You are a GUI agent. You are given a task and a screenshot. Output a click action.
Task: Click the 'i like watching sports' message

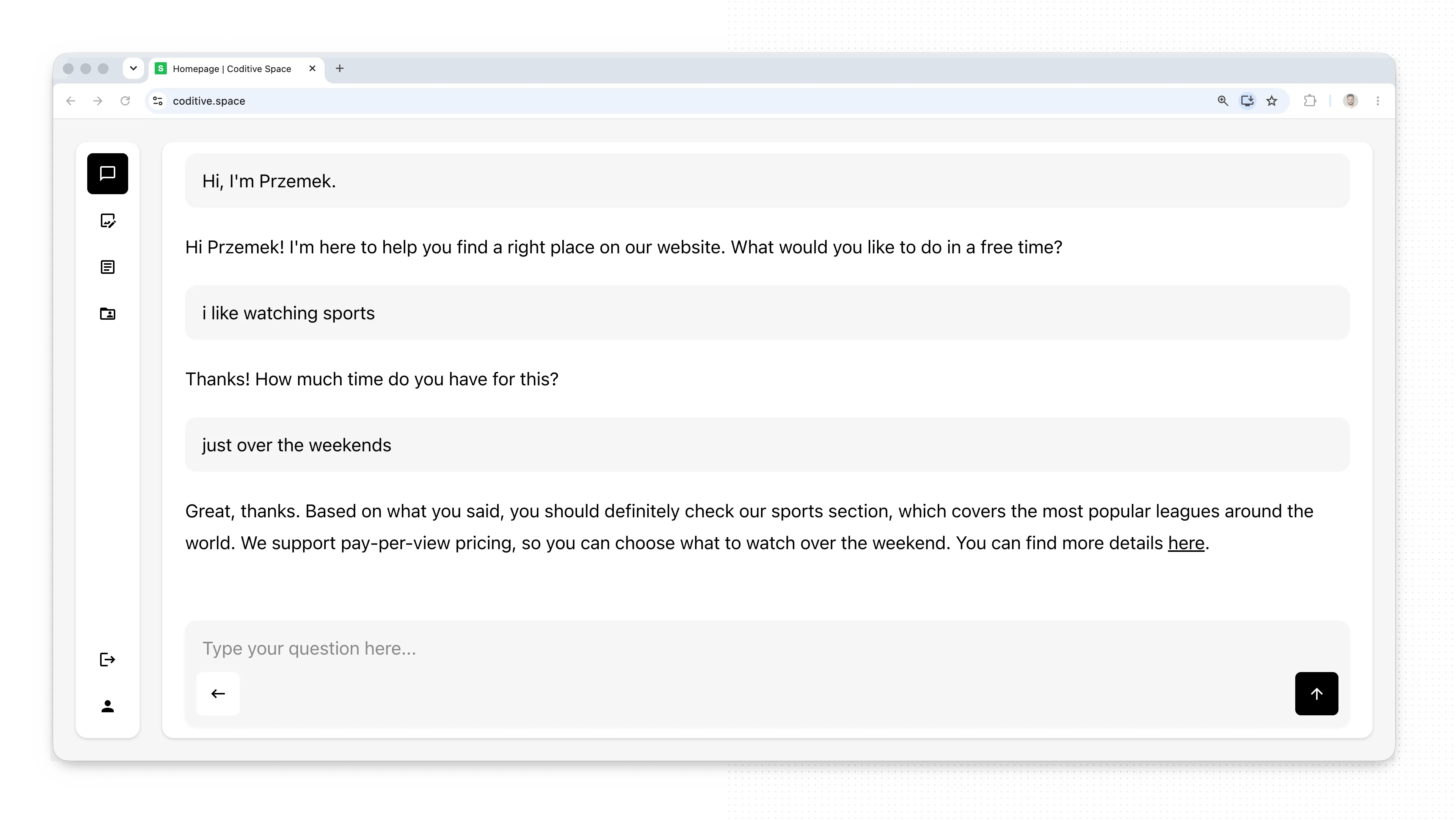click(x=767, y=313)
